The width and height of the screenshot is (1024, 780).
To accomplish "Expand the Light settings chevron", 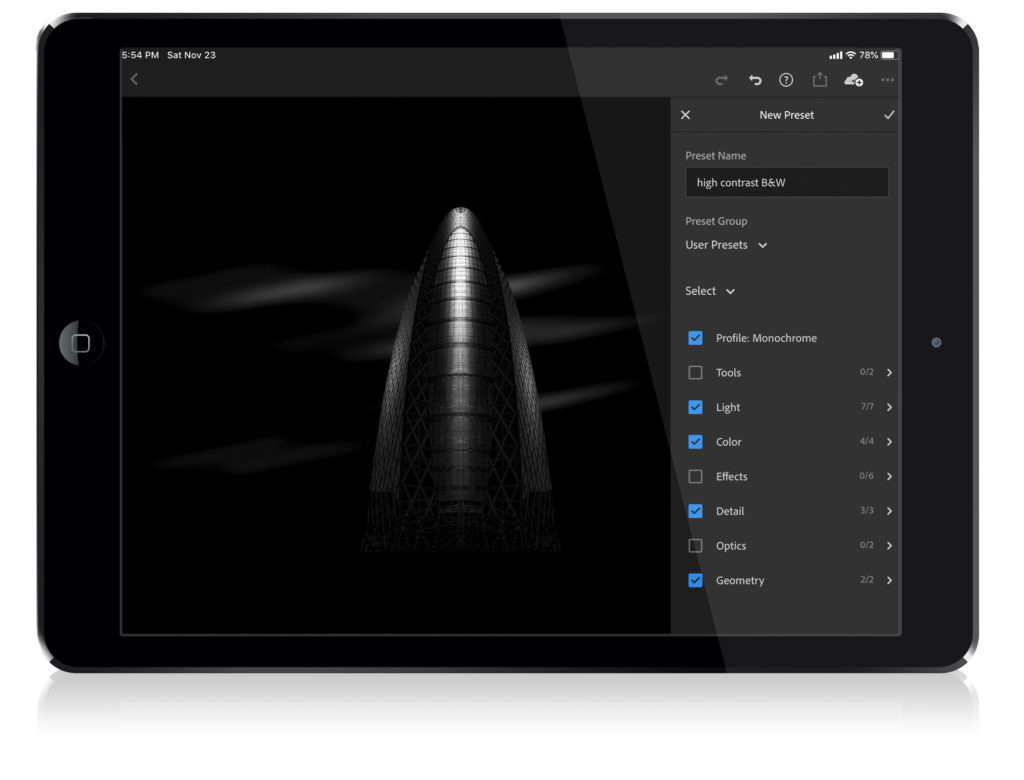I will (x=889, y=407).
